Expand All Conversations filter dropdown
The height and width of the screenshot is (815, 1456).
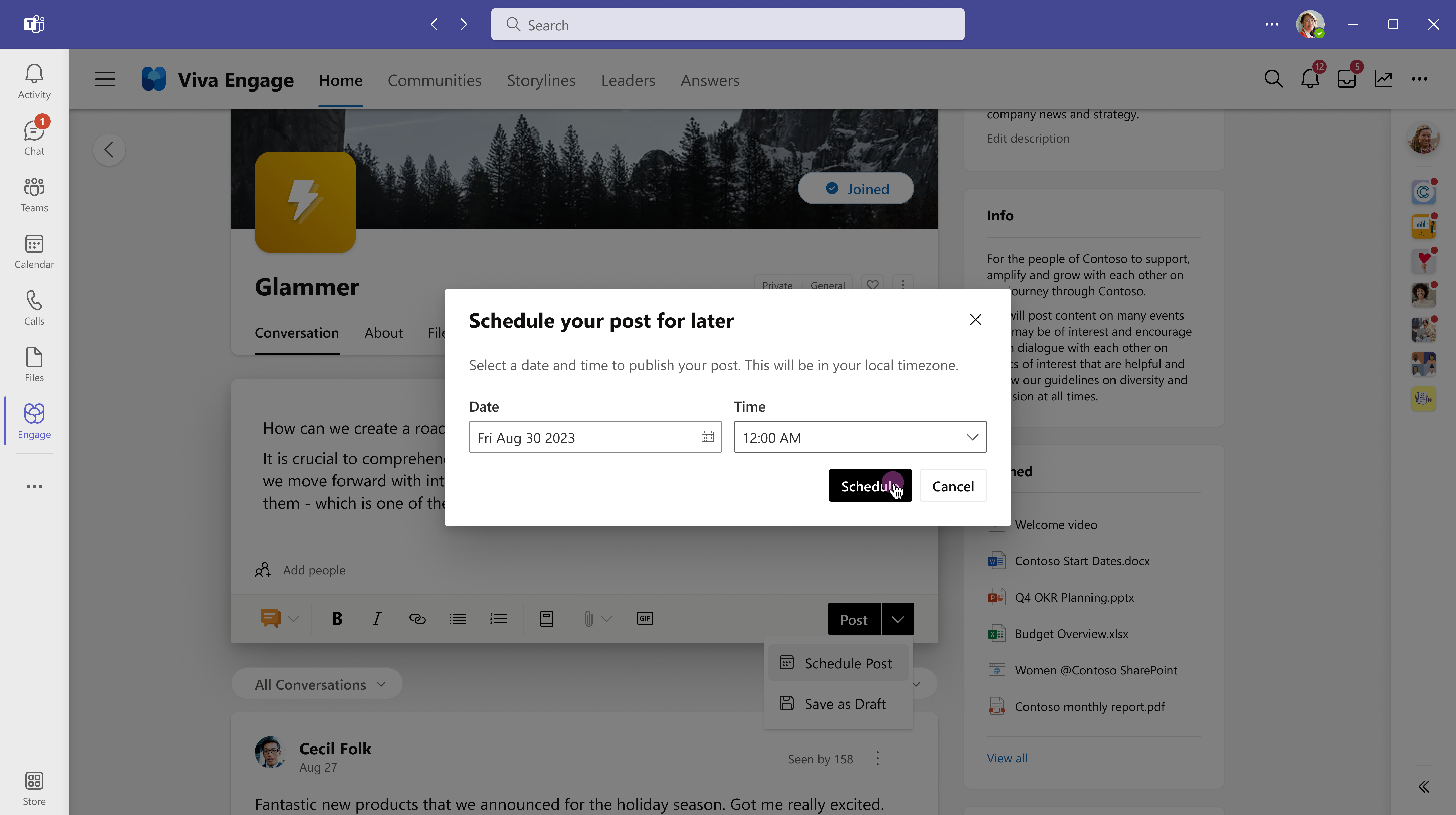381,684
